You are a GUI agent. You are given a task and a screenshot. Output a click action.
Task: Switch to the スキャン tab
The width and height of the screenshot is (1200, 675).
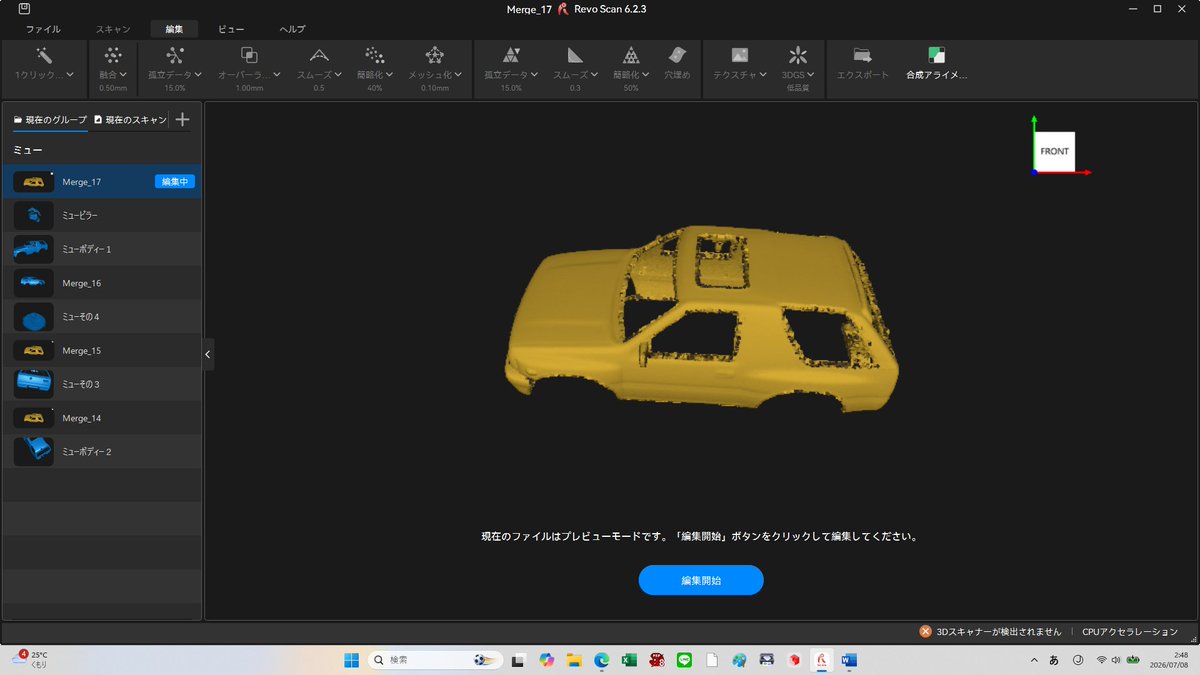coord(113,29)
